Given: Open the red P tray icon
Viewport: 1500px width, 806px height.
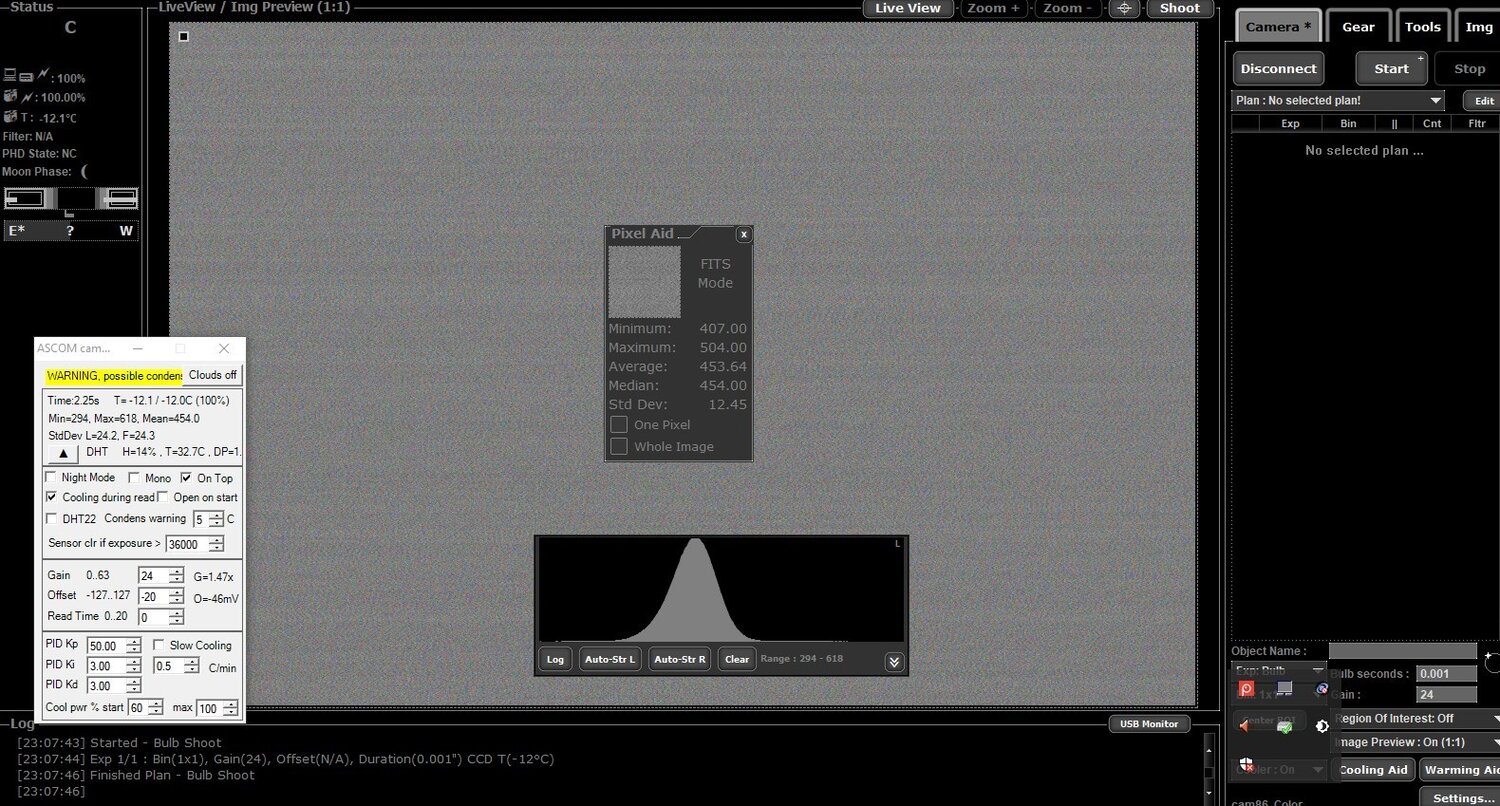Looking at the screenshot, I should (1246, 689).
